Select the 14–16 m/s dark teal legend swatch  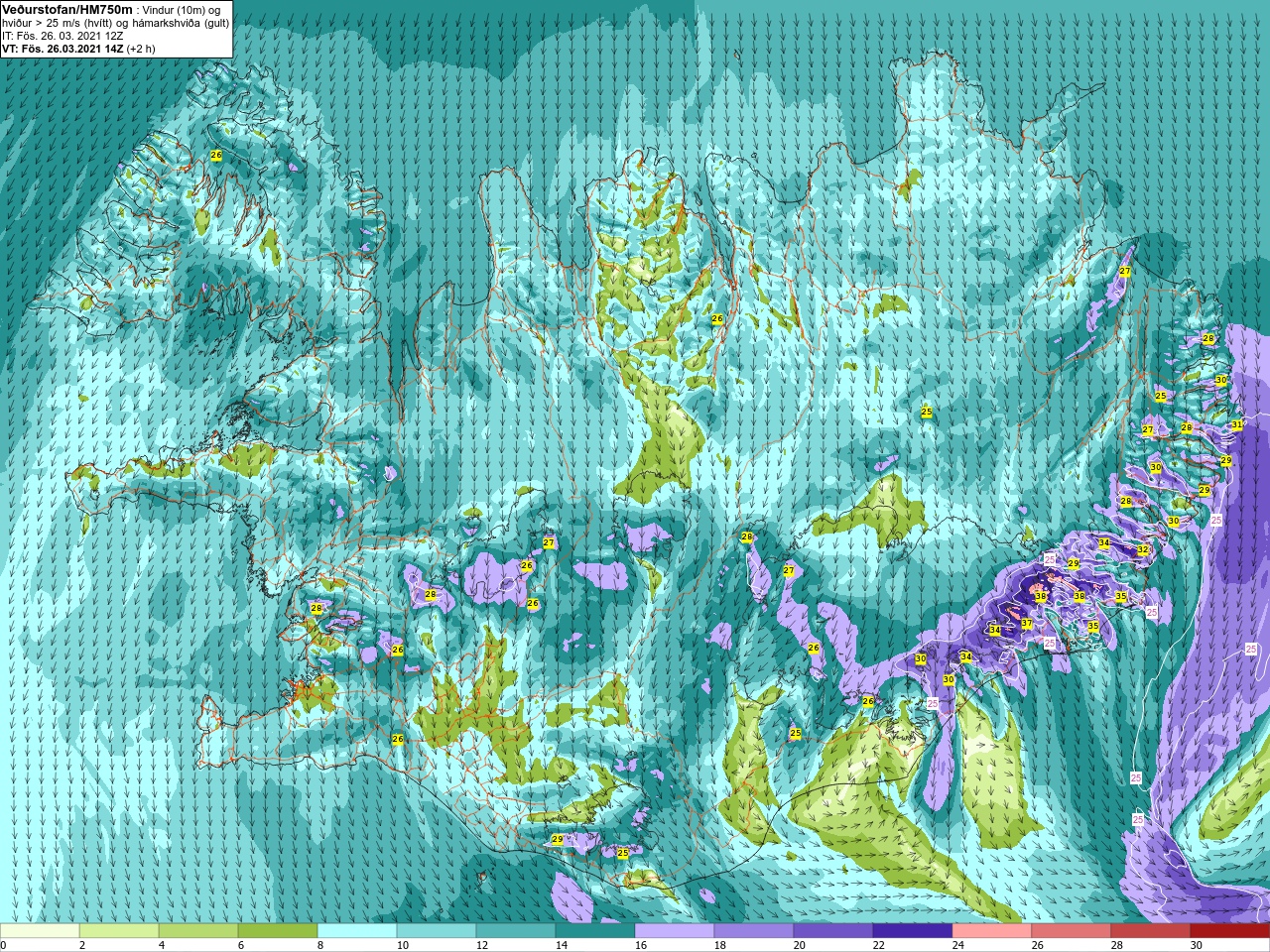[595, 931]
